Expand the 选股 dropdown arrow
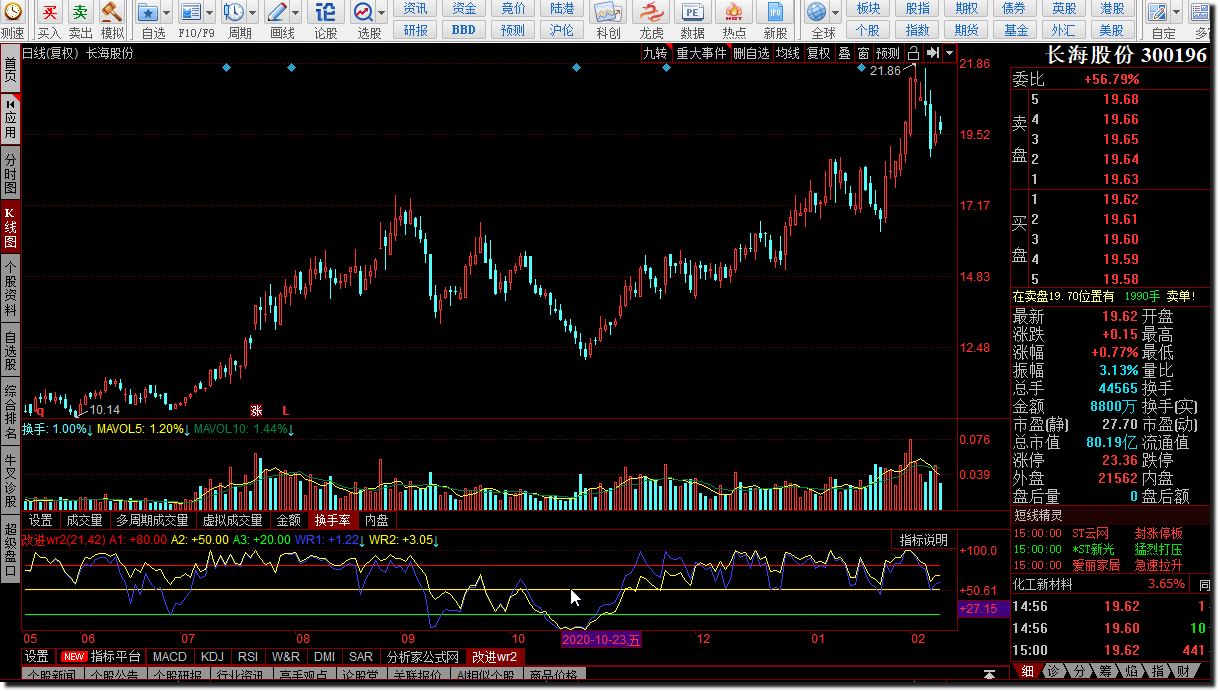This screenshot has width=1220, height=691. 382,13
